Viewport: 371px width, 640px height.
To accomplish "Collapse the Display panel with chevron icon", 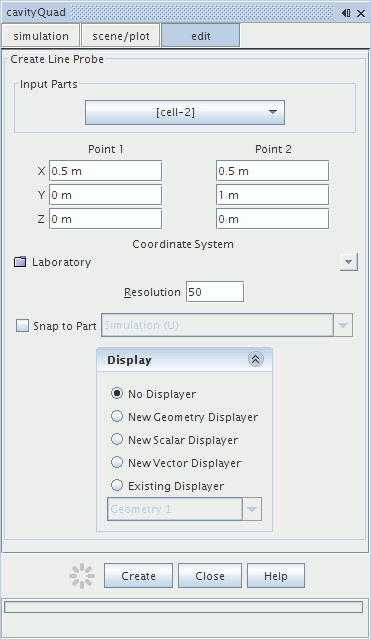I will [x=255, y=359].
